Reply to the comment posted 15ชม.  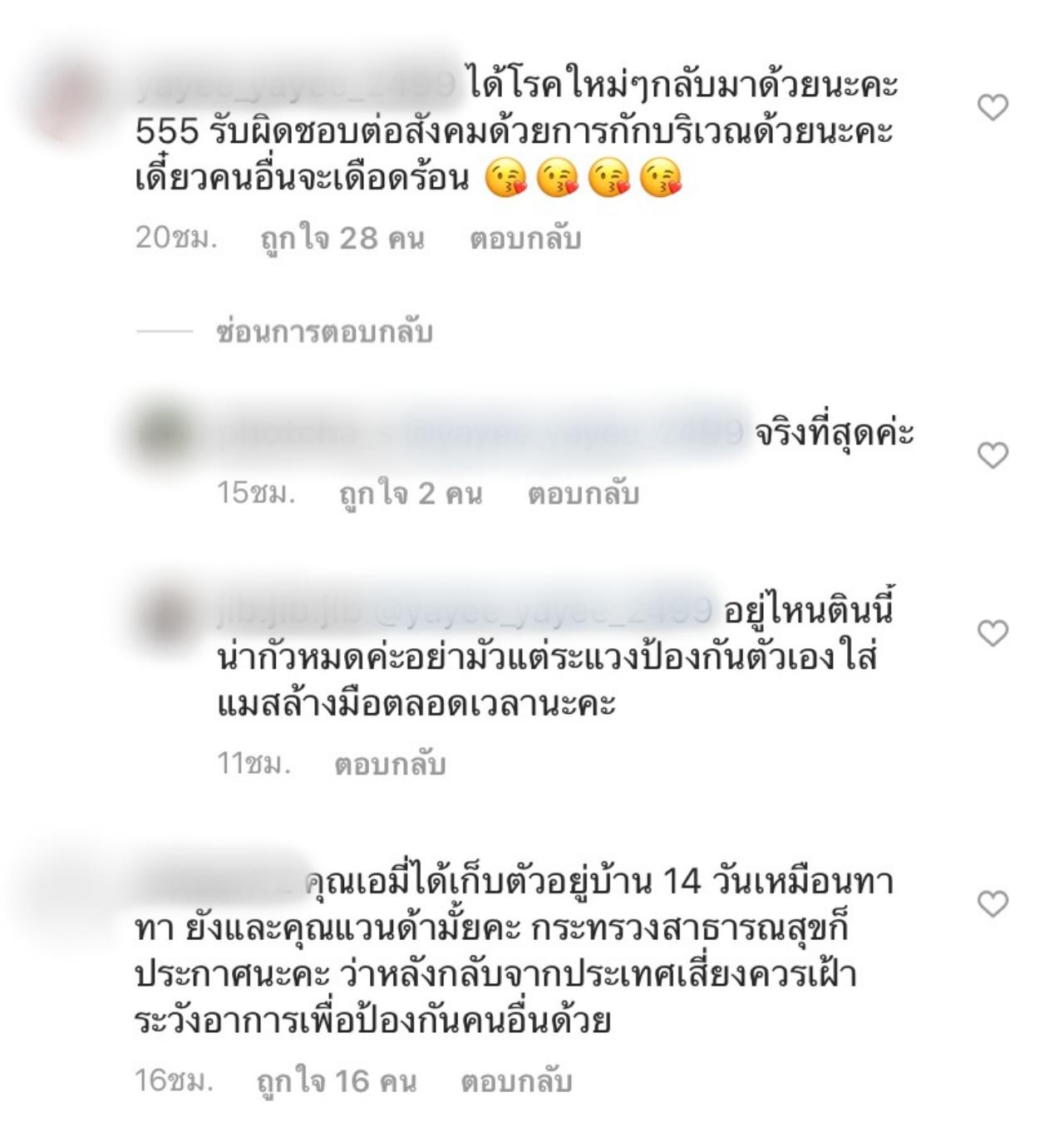(x=584, y=494)
